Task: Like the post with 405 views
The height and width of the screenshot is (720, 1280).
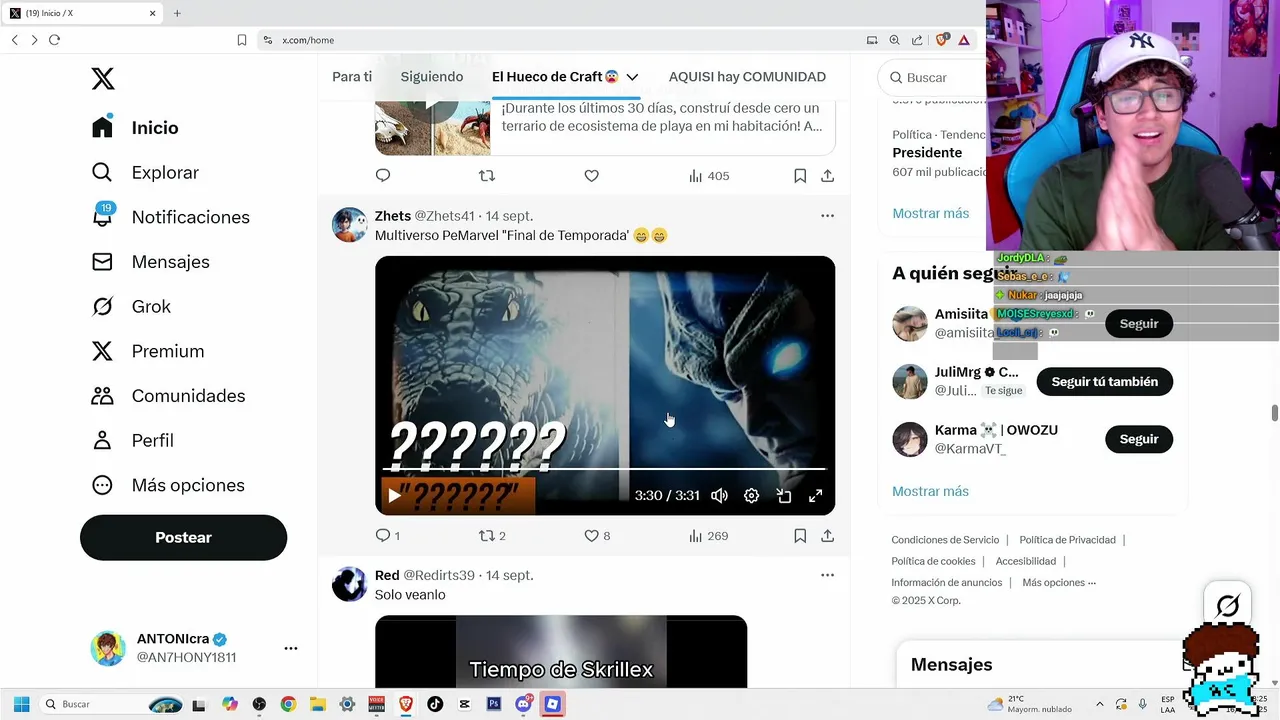Action: (592, 176)
